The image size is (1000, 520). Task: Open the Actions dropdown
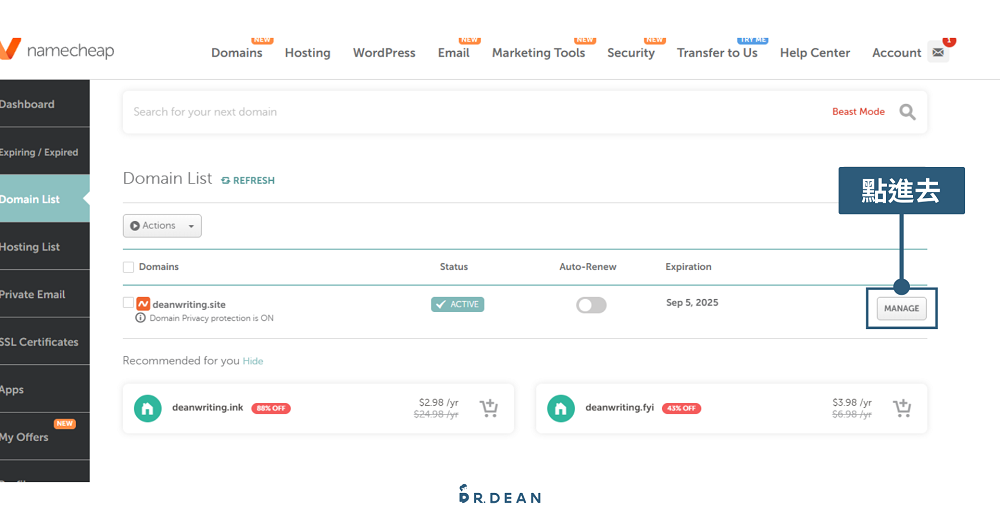click(162, 226)
